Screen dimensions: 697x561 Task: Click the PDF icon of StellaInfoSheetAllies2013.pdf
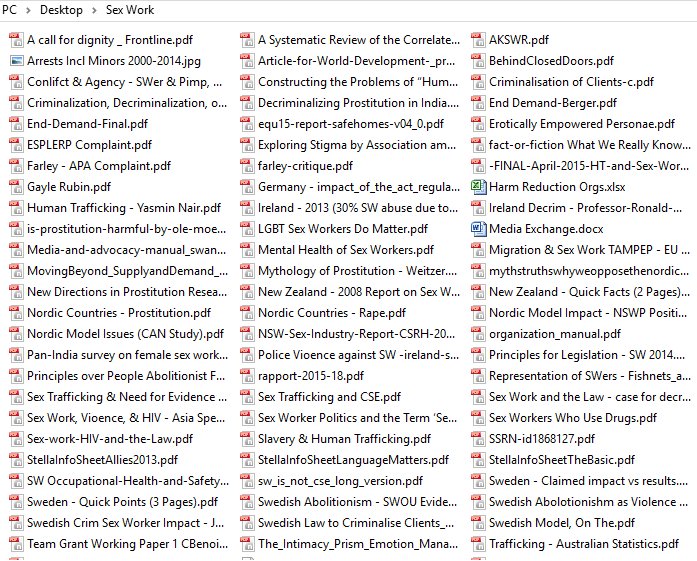point(16,460)
